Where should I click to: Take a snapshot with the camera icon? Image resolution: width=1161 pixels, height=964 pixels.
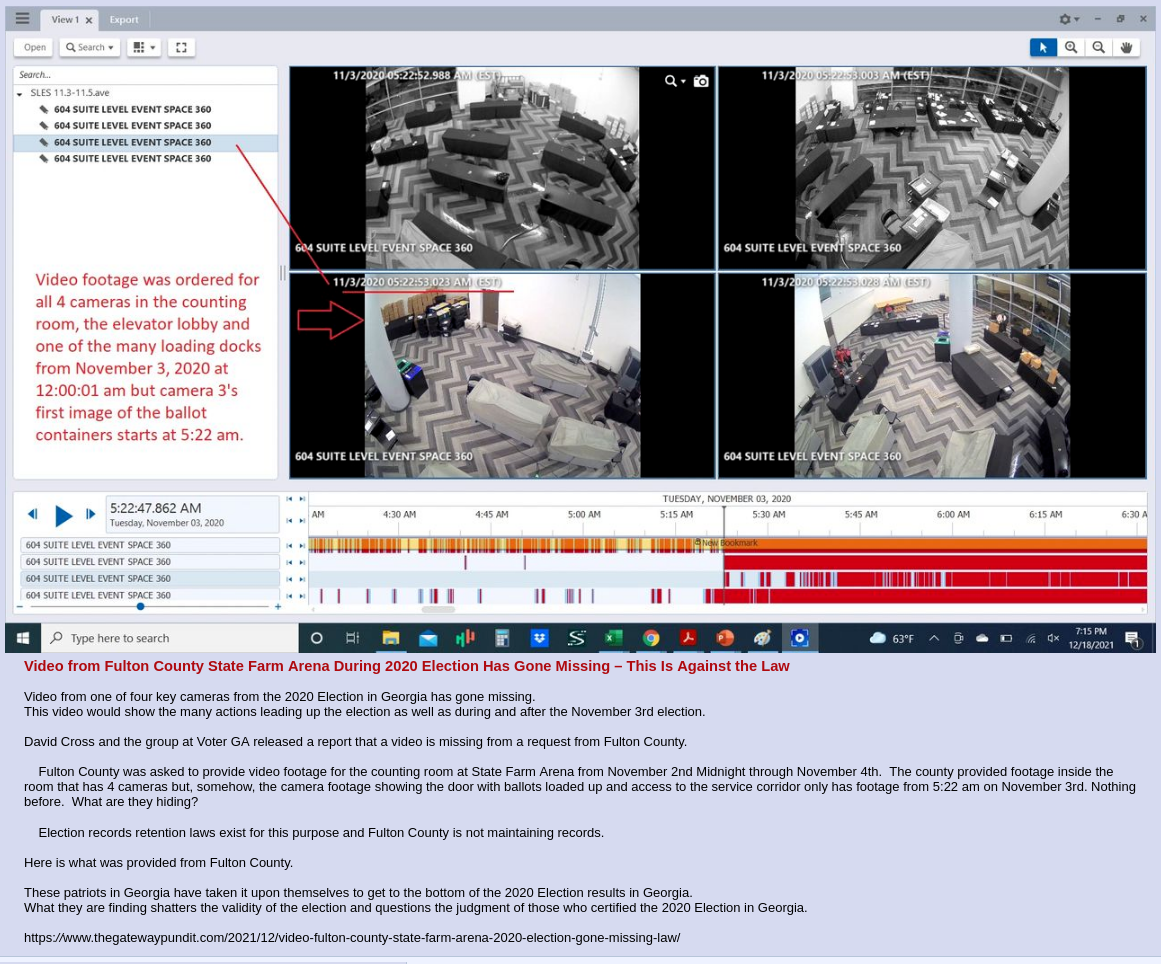tap(700, 81)
